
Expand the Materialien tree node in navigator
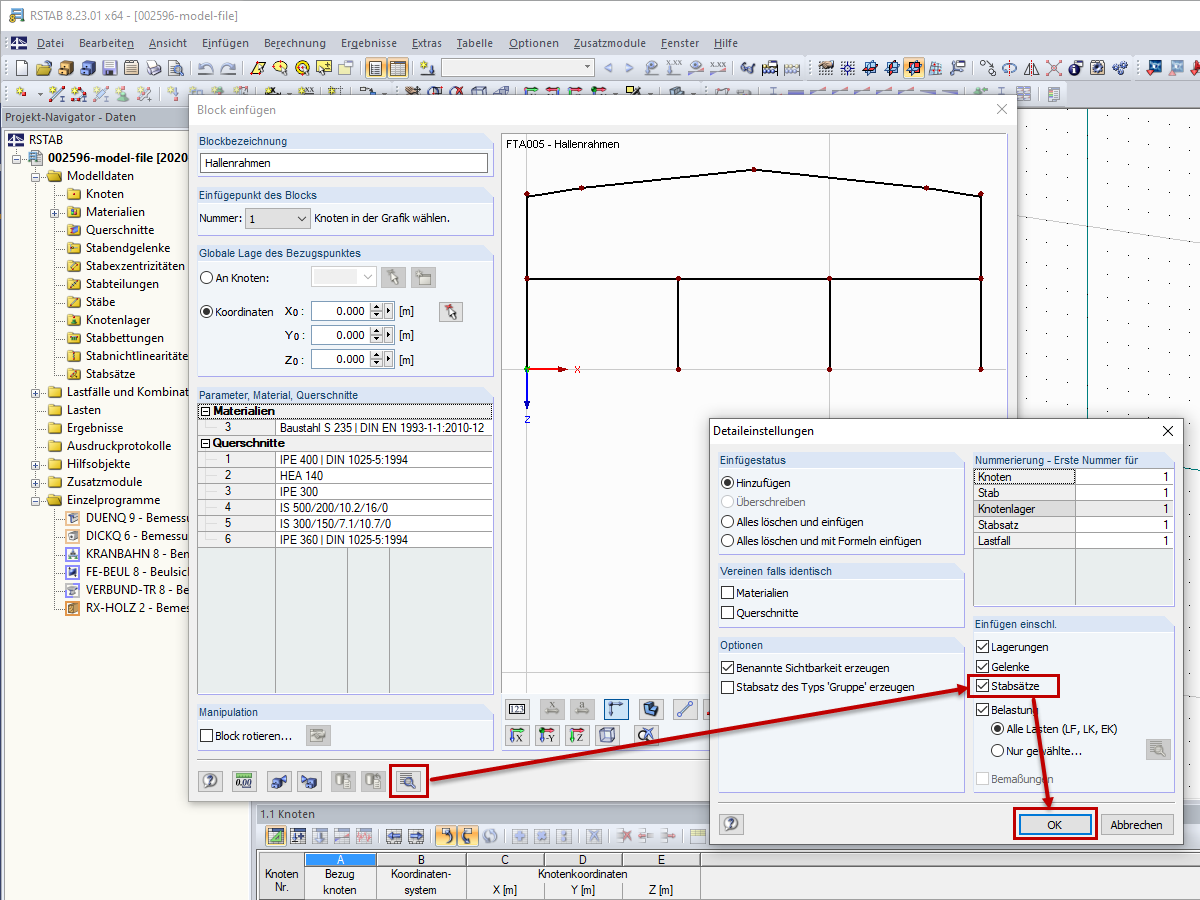click(55, 212)
